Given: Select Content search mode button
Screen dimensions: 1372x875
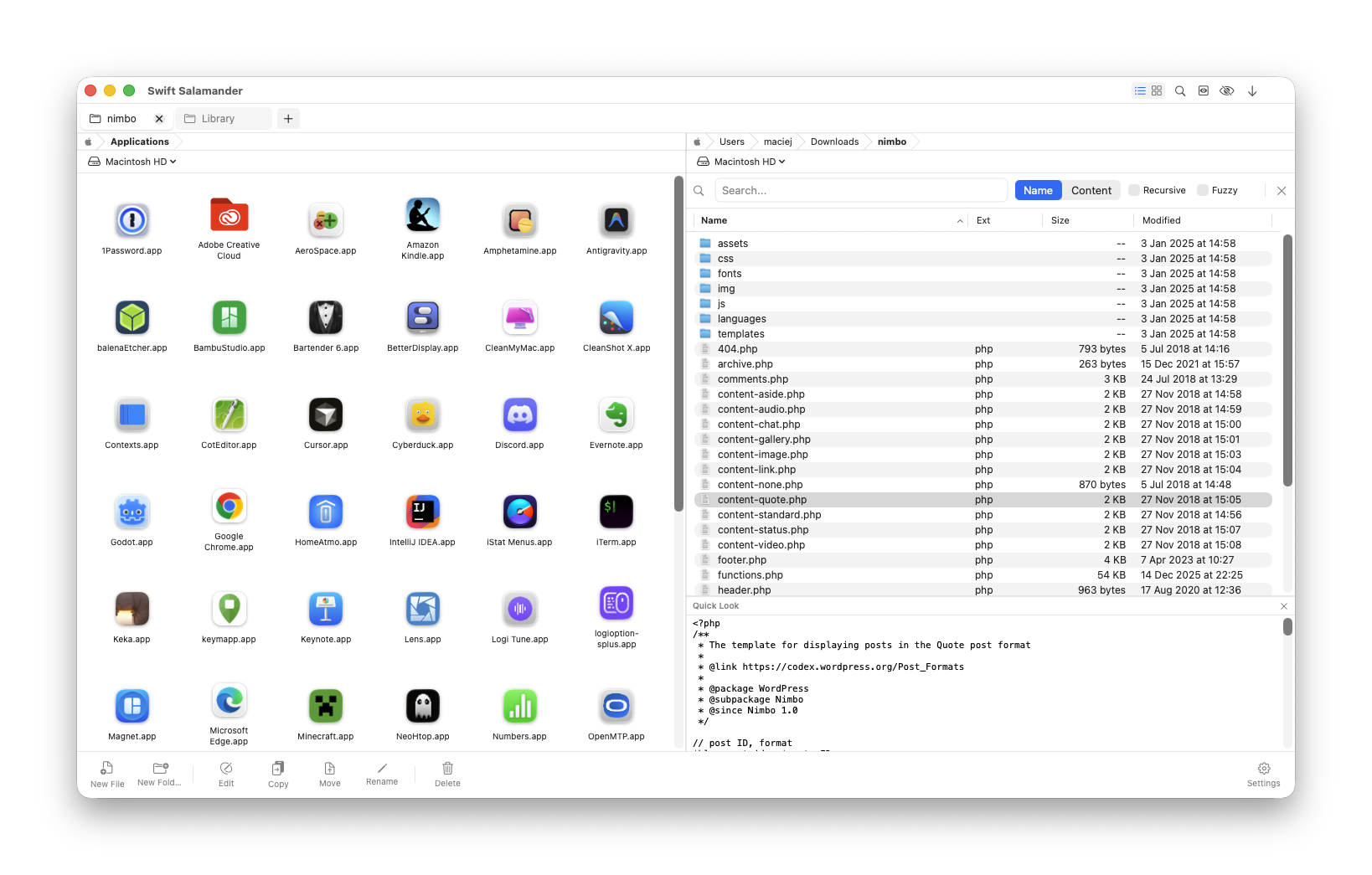Looking at the screenshot, I should click(1091, 190).
